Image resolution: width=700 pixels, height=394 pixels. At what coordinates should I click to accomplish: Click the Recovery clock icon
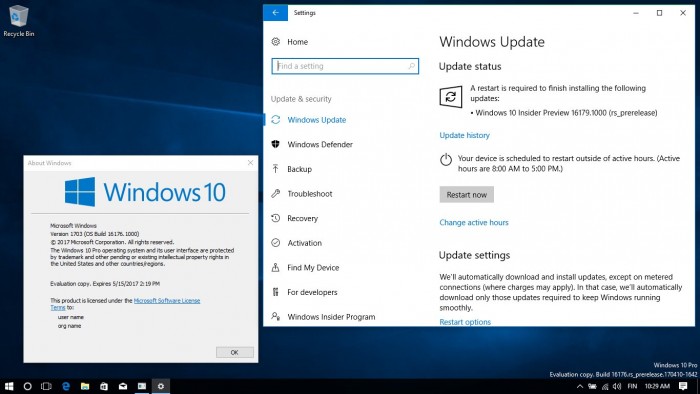(x=276, y=218)
